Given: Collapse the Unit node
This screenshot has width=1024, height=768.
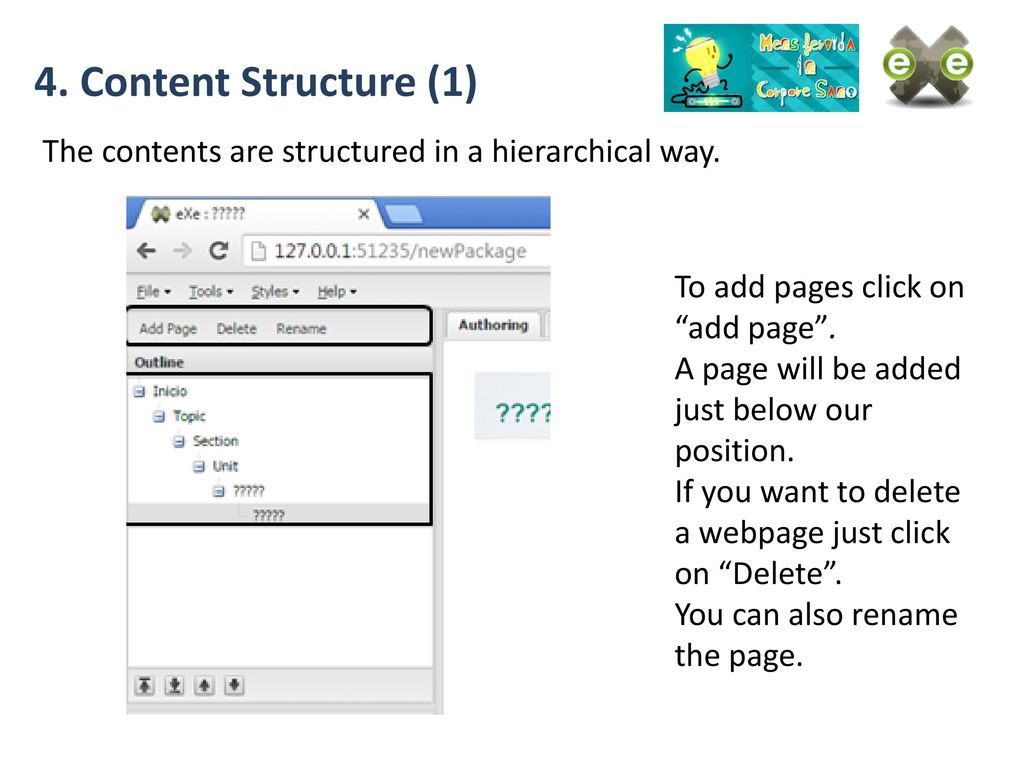Looking at the screenshot, I should pos(199,466).
